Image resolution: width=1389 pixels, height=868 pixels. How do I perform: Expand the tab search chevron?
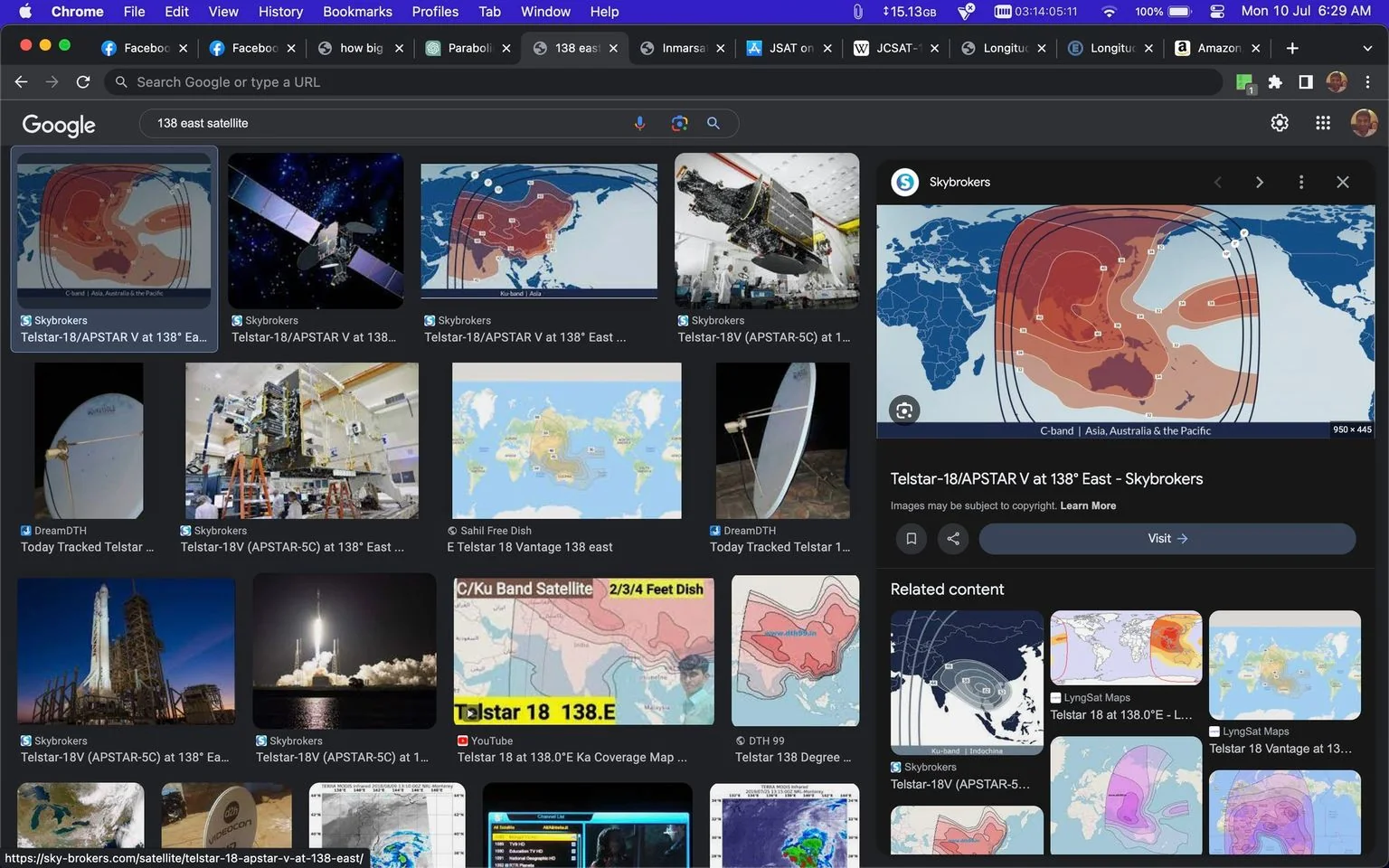[1366, 48]
